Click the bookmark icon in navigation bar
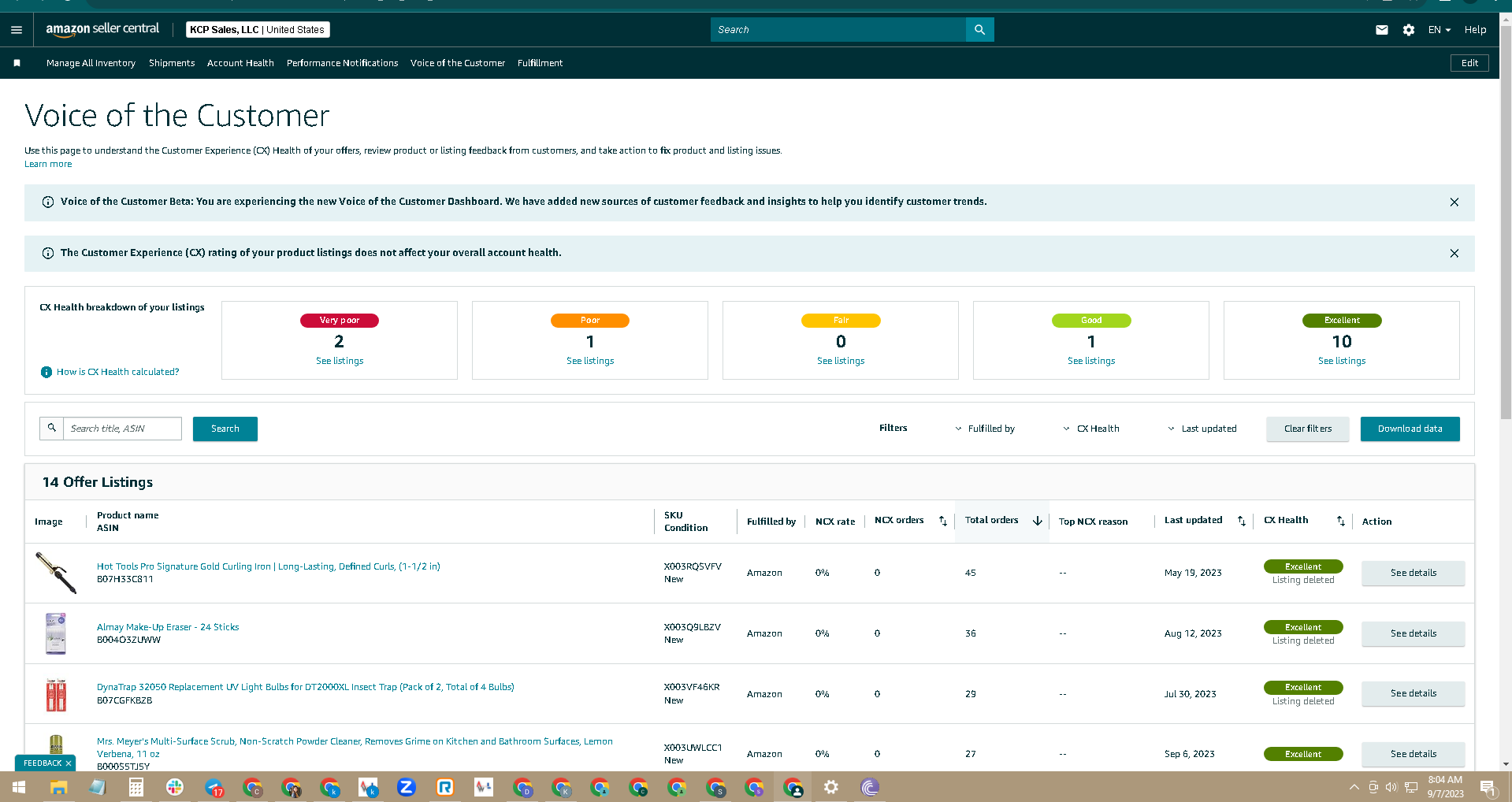1512x802 pixels. (x=17, y=63)
